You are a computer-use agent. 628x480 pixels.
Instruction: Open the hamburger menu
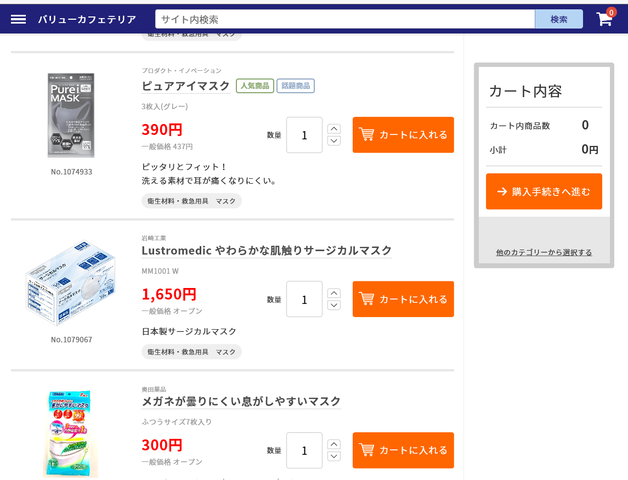pos(18,19)
